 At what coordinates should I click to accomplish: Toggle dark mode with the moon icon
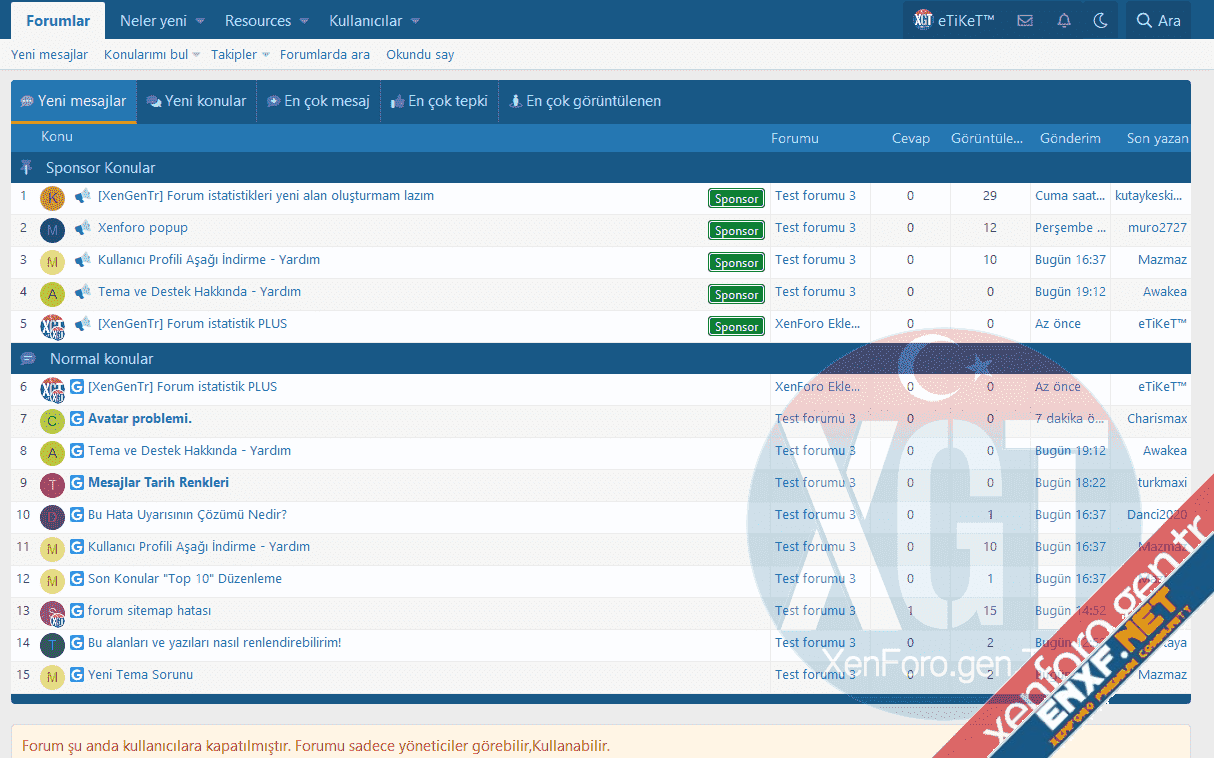1101,21
